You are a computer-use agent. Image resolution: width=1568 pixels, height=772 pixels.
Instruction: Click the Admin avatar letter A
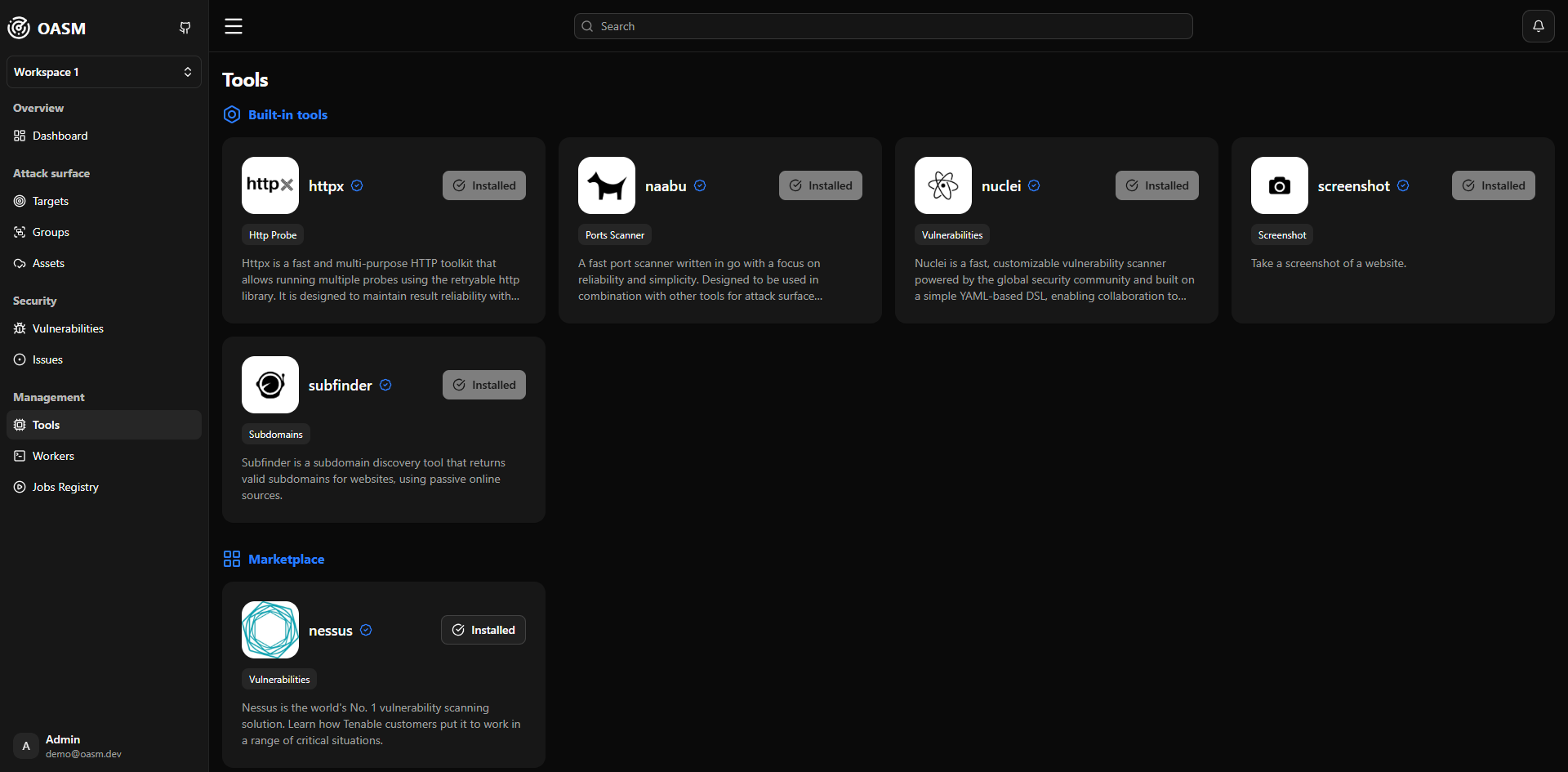(x=26, y=746)
